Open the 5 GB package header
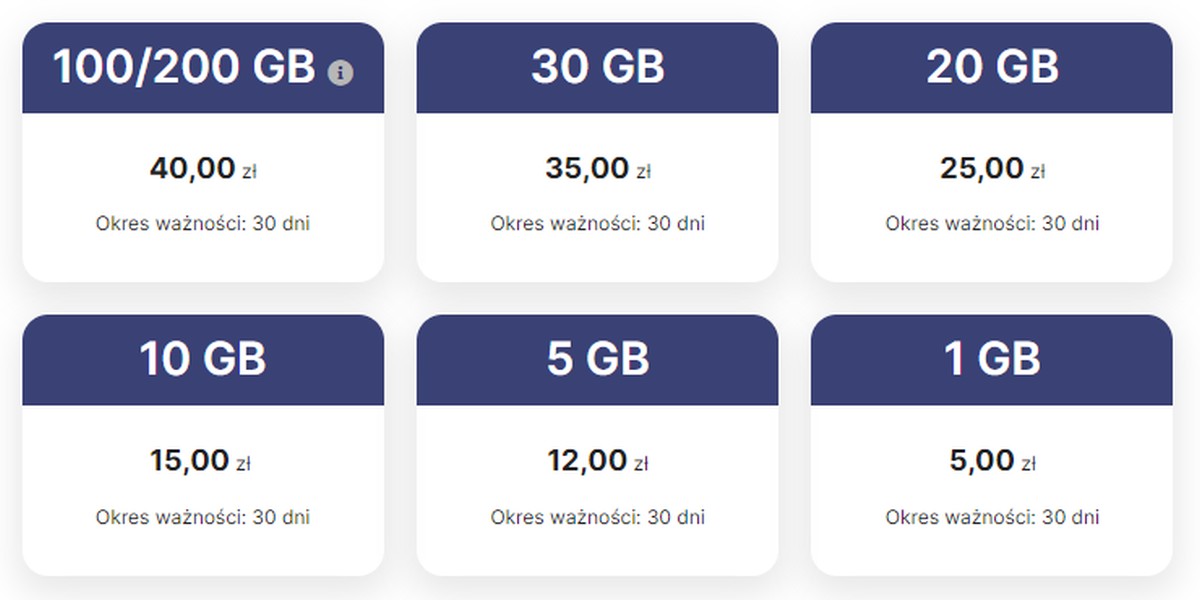This screenshot has height=600, width=1200. [597, 359]
